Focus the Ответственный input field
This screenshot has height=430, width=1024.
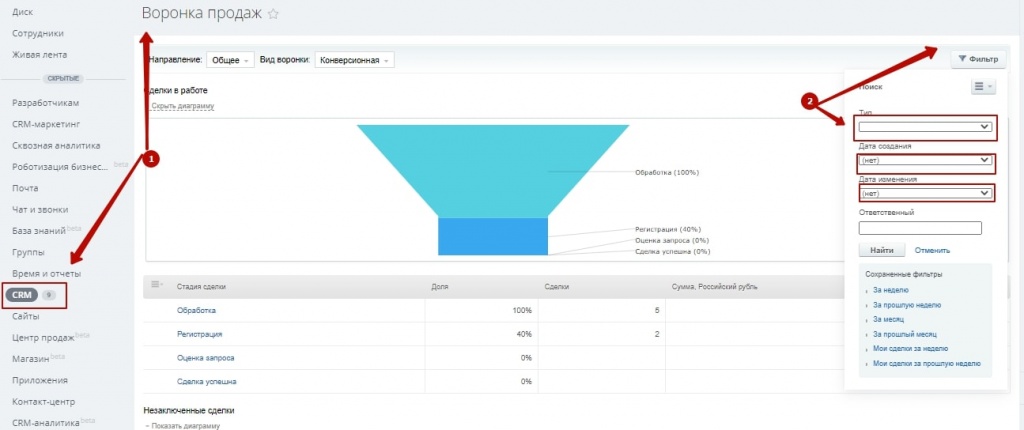919,228
